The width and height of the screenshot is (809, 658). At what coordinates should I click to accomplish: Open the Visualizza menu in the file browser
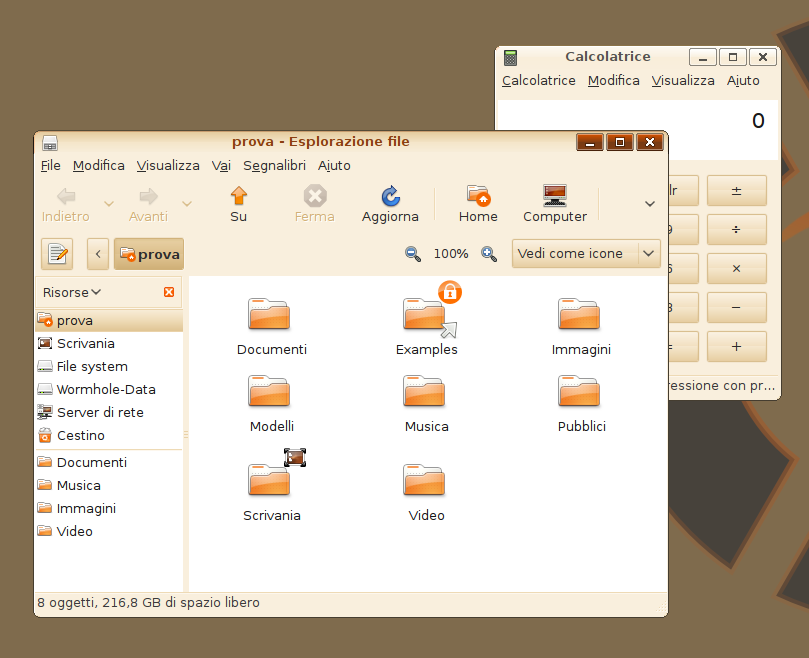168,166
